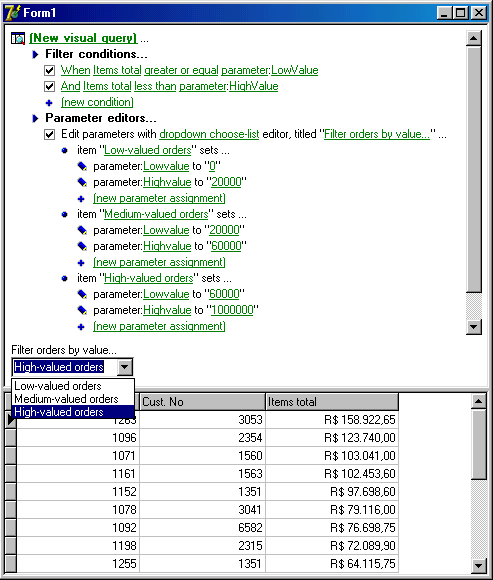The height and width of the screenshot is (580, 493).
Task: Click plus icon under High-valued orders item
Action: tap(81, 327)
